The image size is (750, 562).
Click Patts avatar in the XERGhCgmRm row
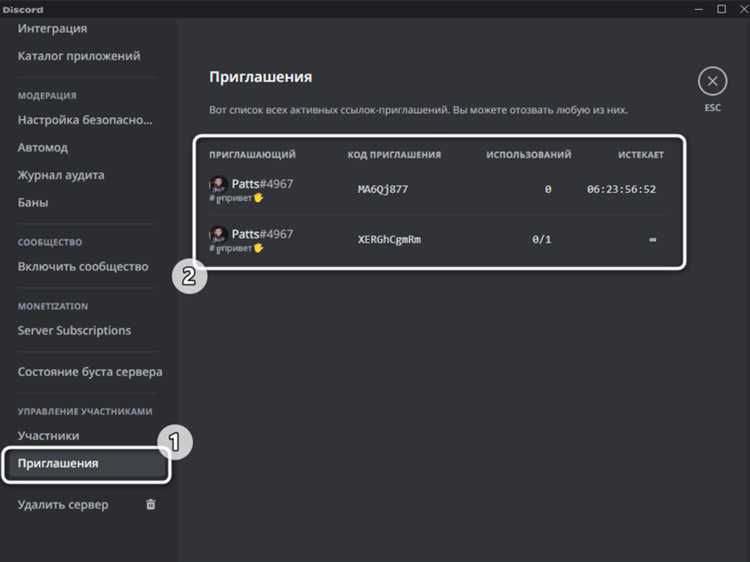tap(218, 234)
